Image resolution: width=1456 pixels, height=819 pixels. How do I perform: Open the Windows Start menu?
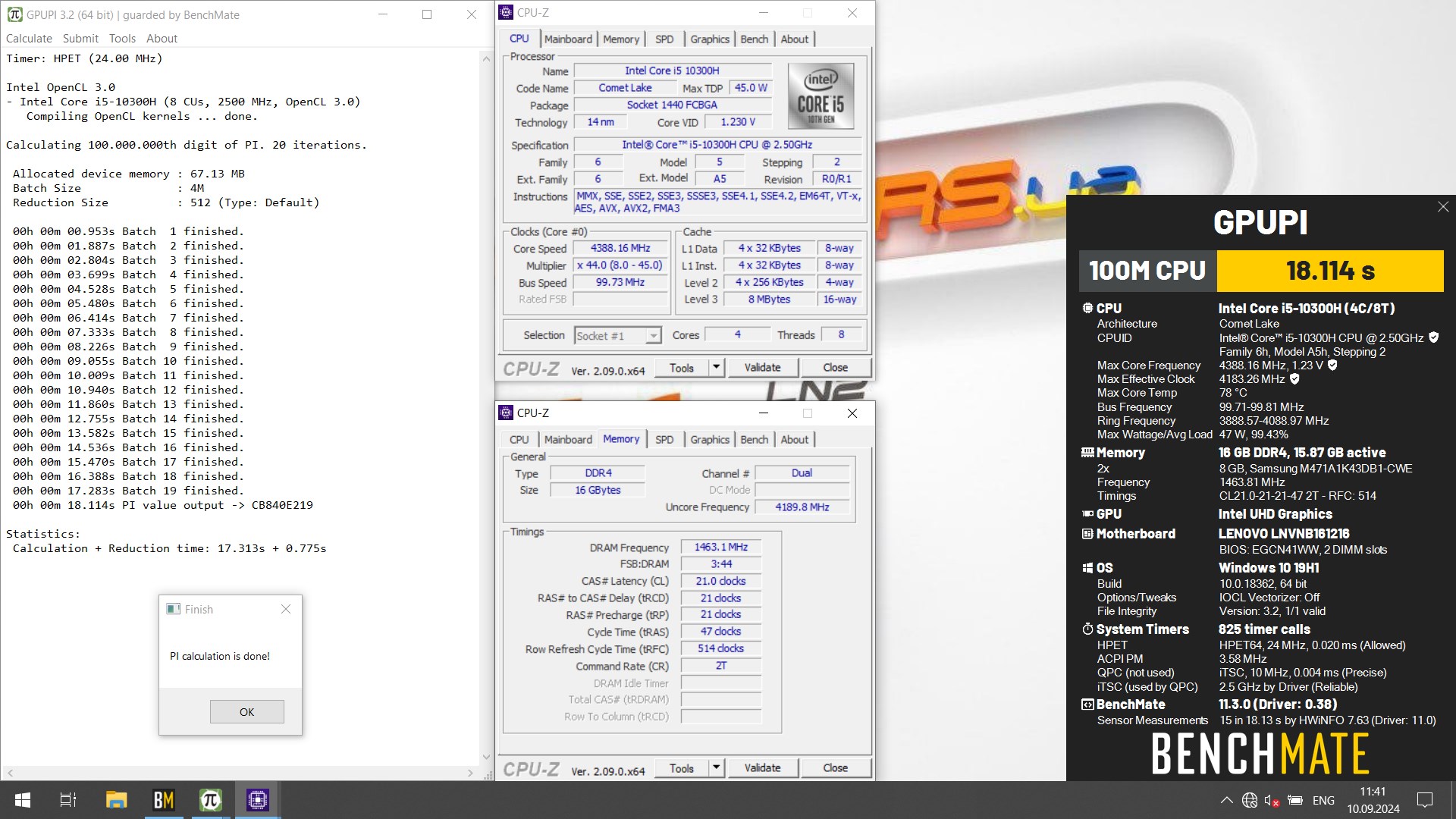point(22,800)
